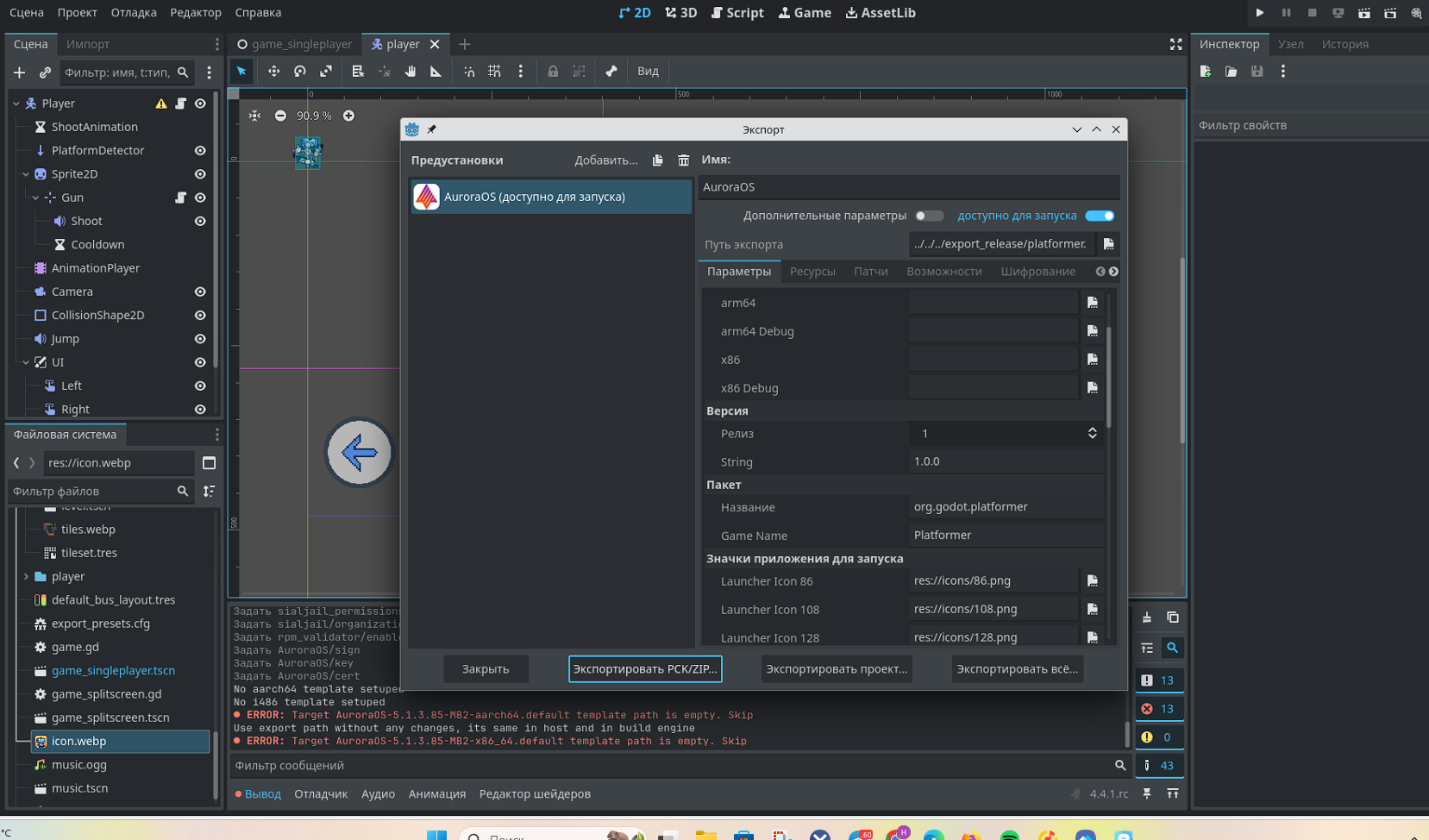This screenshot has height=840, width=1429.
Task: Add a new node to scene
Action: tap(19, 72)
